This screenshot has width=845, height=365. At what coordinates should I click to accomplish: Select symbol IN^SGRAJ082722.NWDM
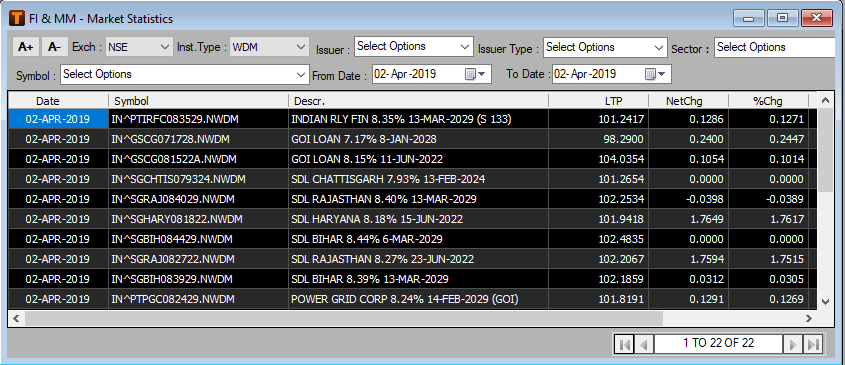(173, 259)
